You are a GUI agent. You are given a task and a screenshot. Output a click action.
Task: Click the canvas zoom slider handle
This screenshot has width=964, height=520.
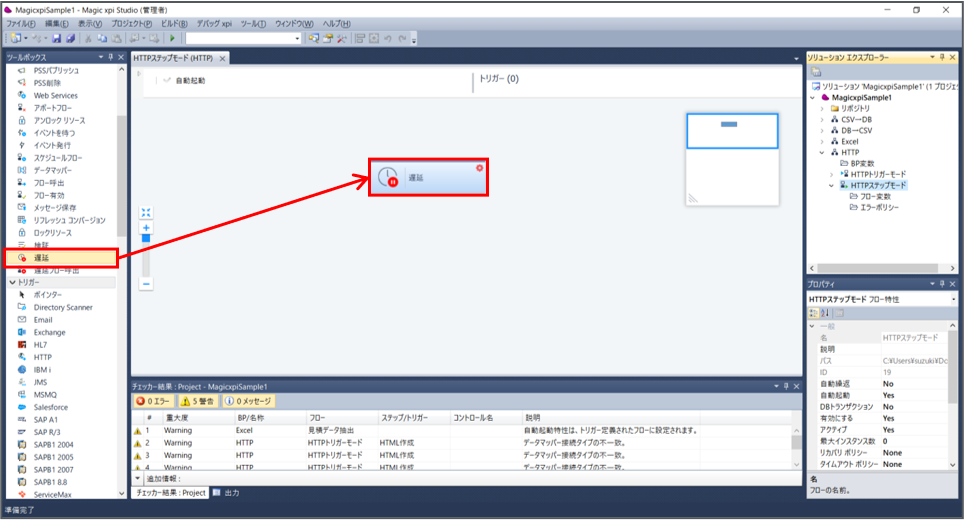[146, 239]
